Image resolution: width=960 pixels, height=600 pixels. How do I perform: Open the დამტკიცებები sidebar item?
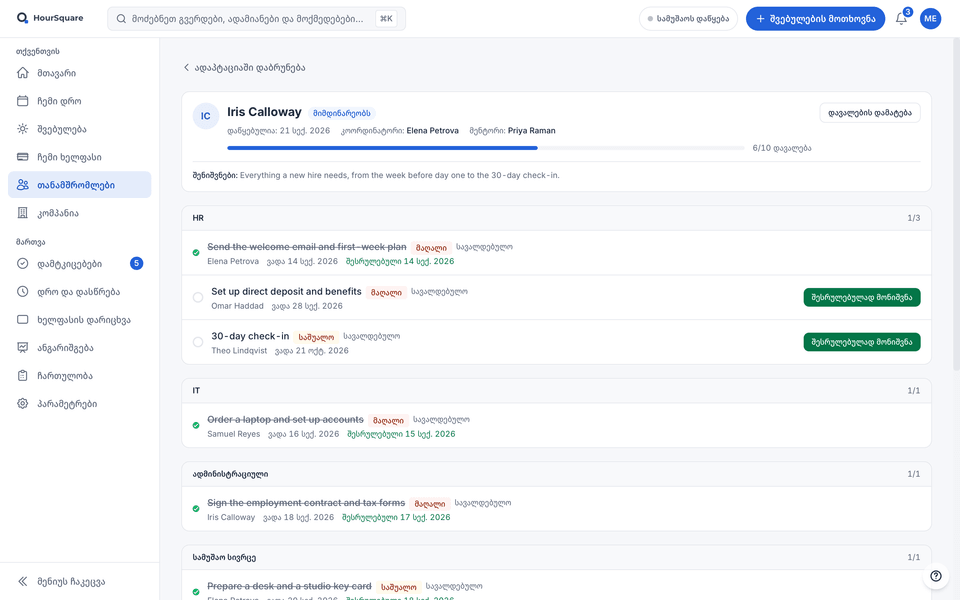80,263
